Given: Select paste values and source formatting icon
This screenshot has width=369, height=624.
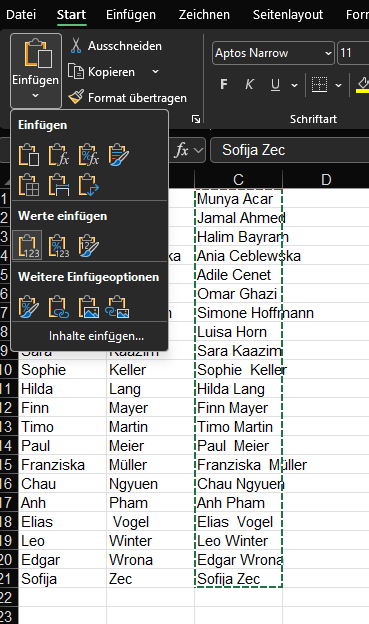Looking at the screenshot, I should [88, 246].
